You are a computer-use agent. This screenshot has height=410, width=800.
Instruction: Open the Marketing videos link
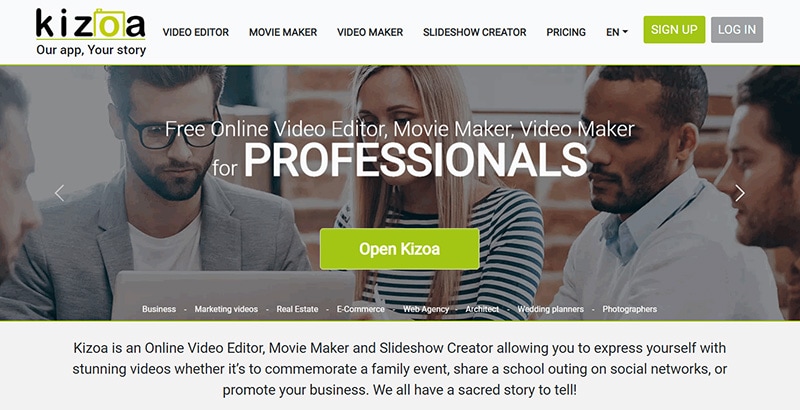[226, 309]
